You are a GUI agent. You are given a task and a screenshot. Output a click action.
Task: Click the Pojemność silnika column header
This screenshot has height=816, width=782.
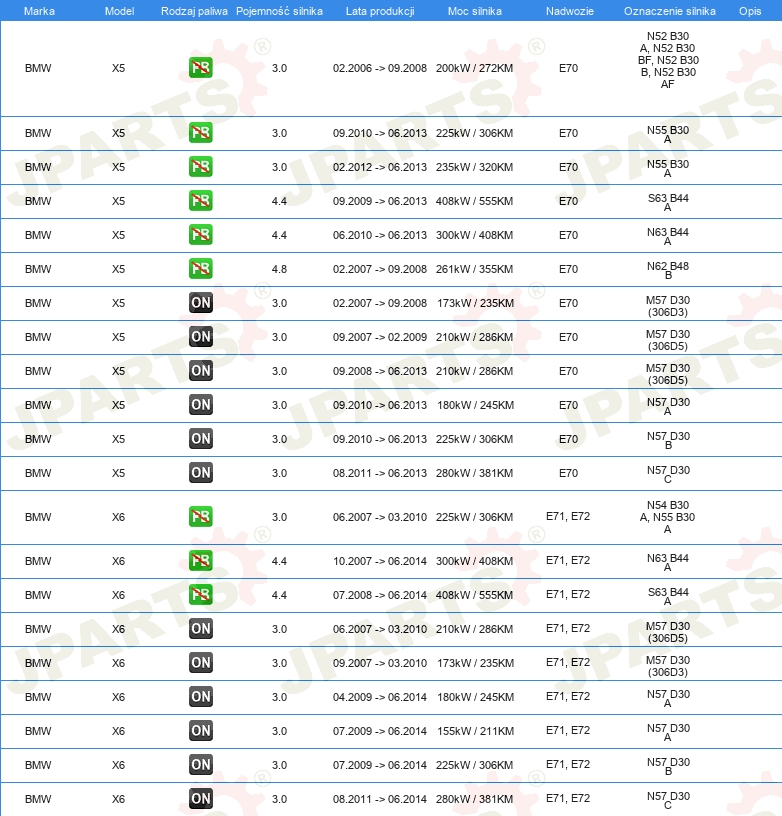tap(279, 11)
